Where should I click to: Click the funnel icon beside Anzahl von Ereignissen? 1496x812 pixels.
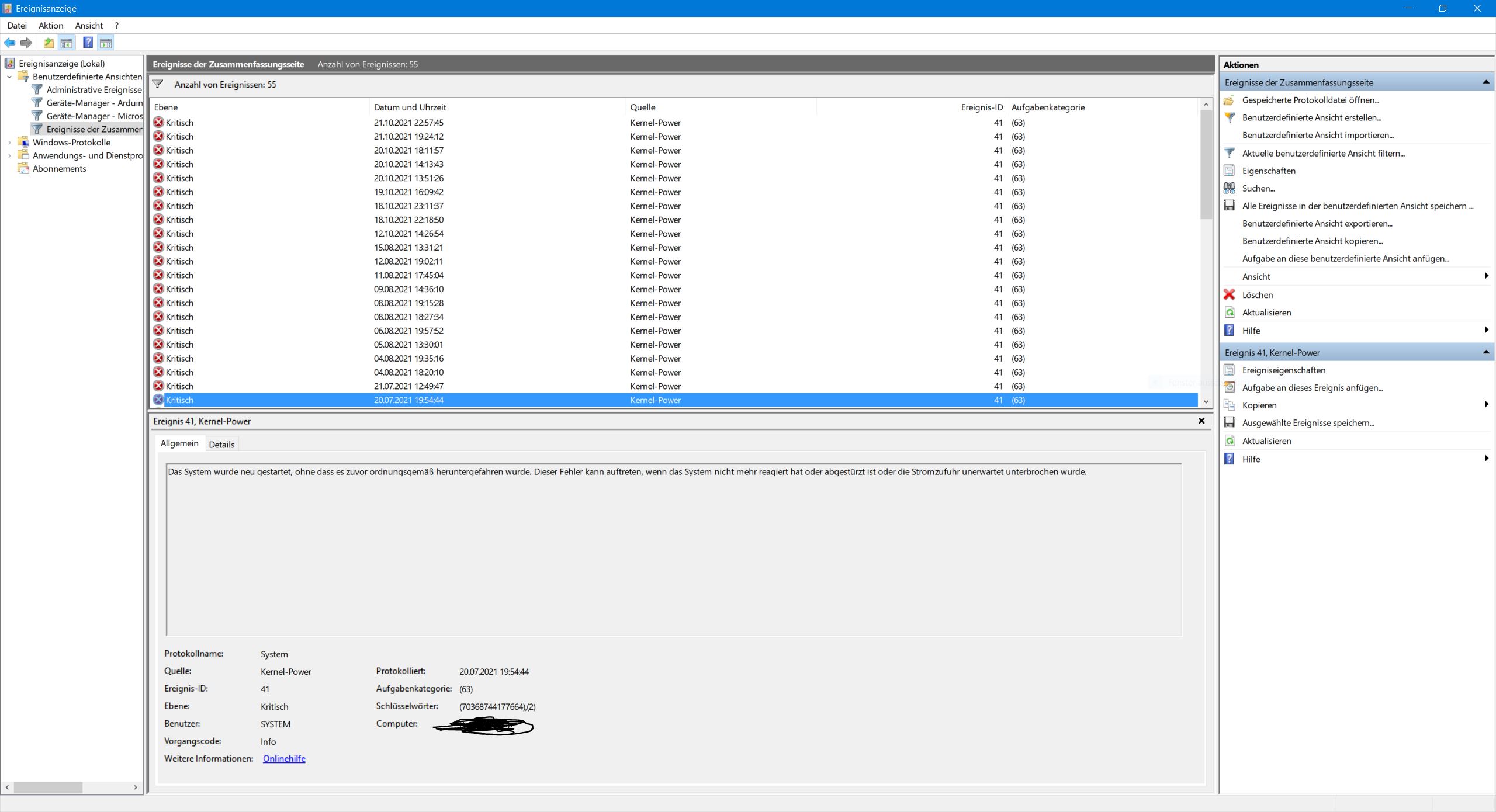(158, 84)
